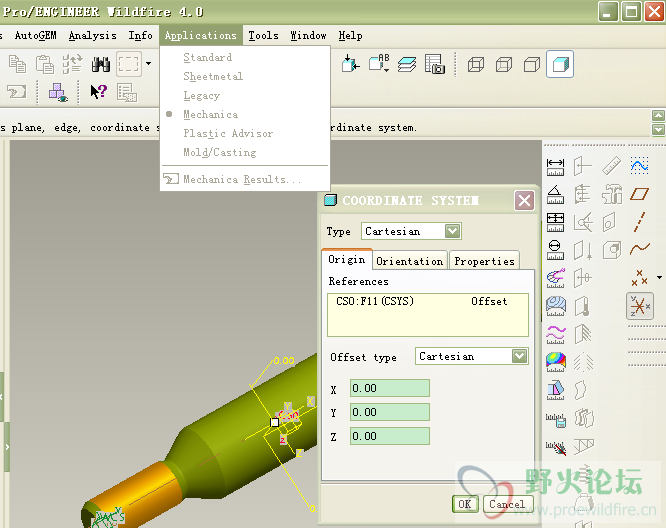Switch to No Hidden display mode

click(x=532, y=65)
